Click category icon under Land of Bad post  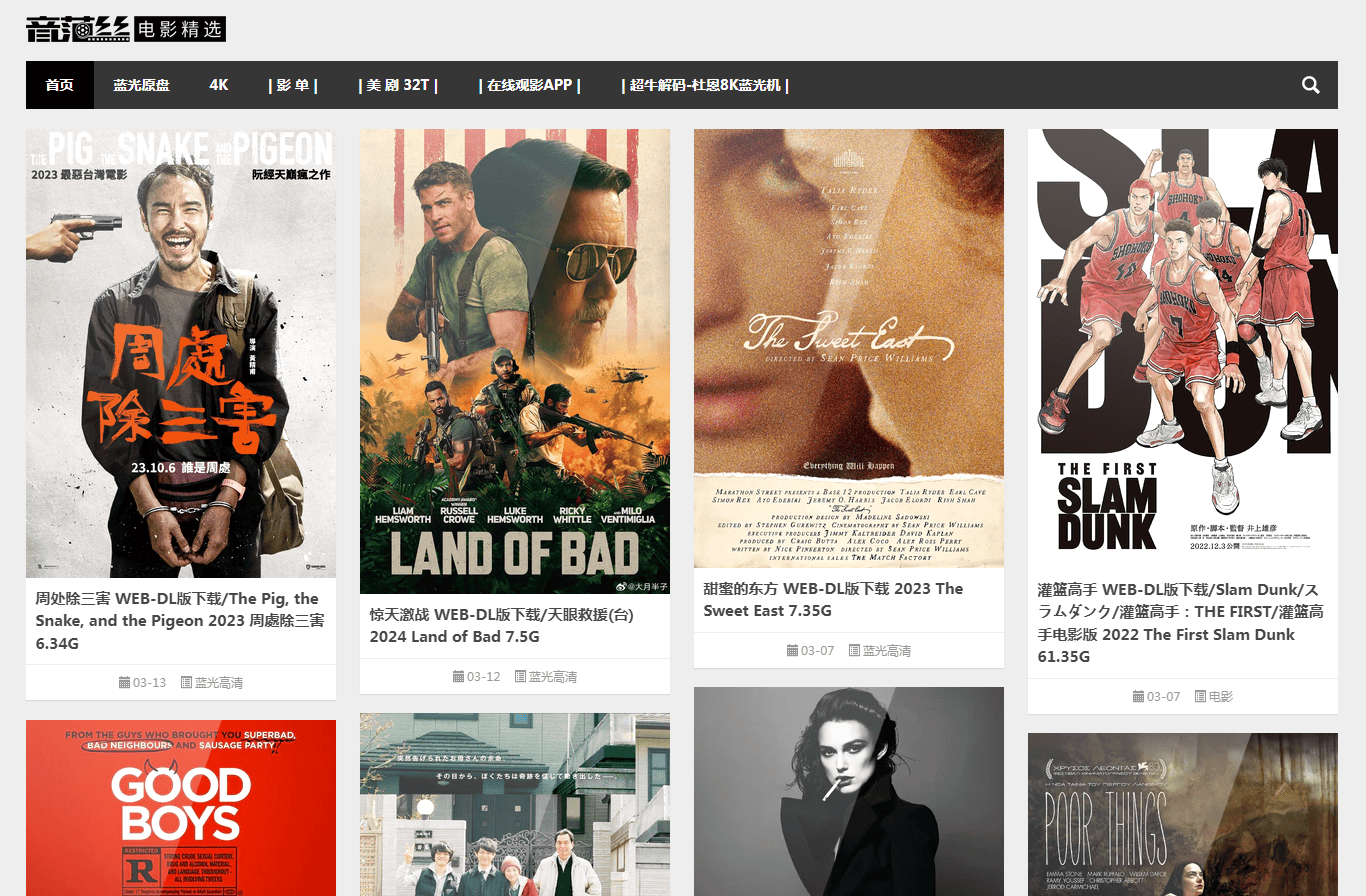pos(521,677)
